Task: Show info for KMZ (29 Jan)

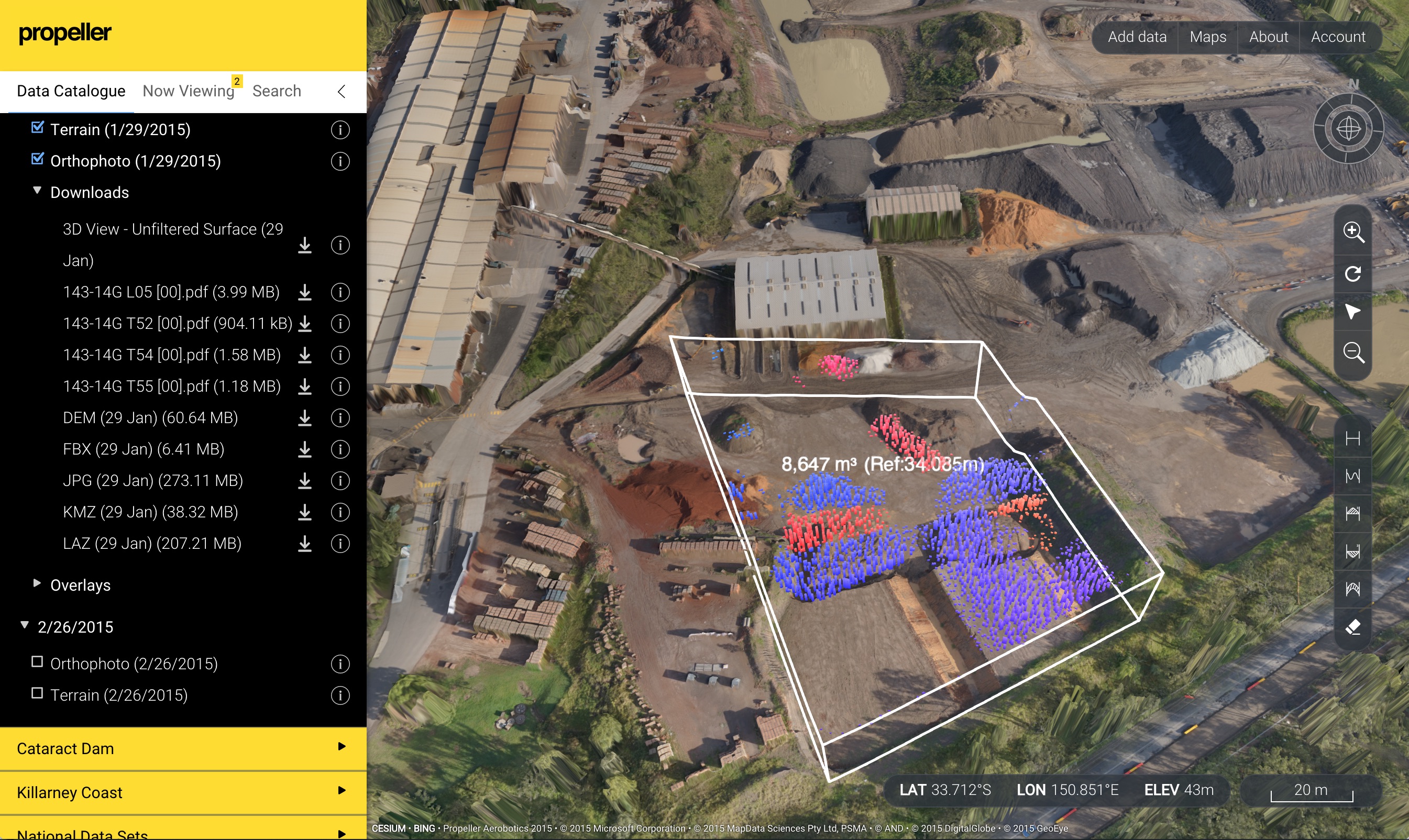Action: (339, 512)
